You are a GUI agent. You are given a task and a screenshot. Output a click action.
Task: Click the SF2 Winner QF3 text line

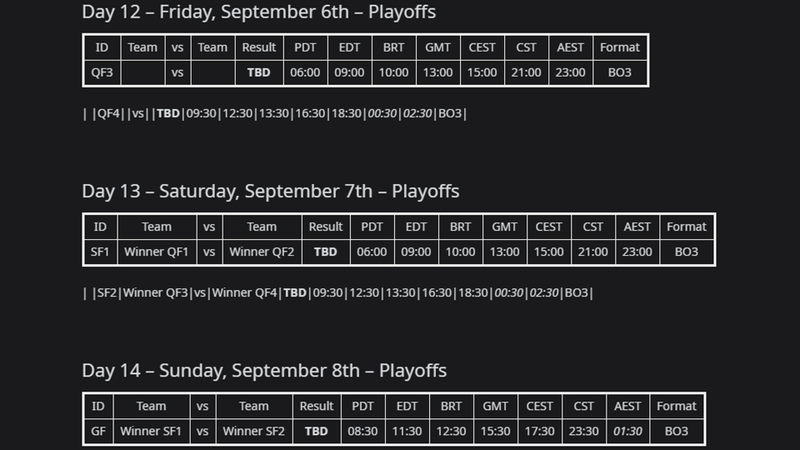[337, 293]
